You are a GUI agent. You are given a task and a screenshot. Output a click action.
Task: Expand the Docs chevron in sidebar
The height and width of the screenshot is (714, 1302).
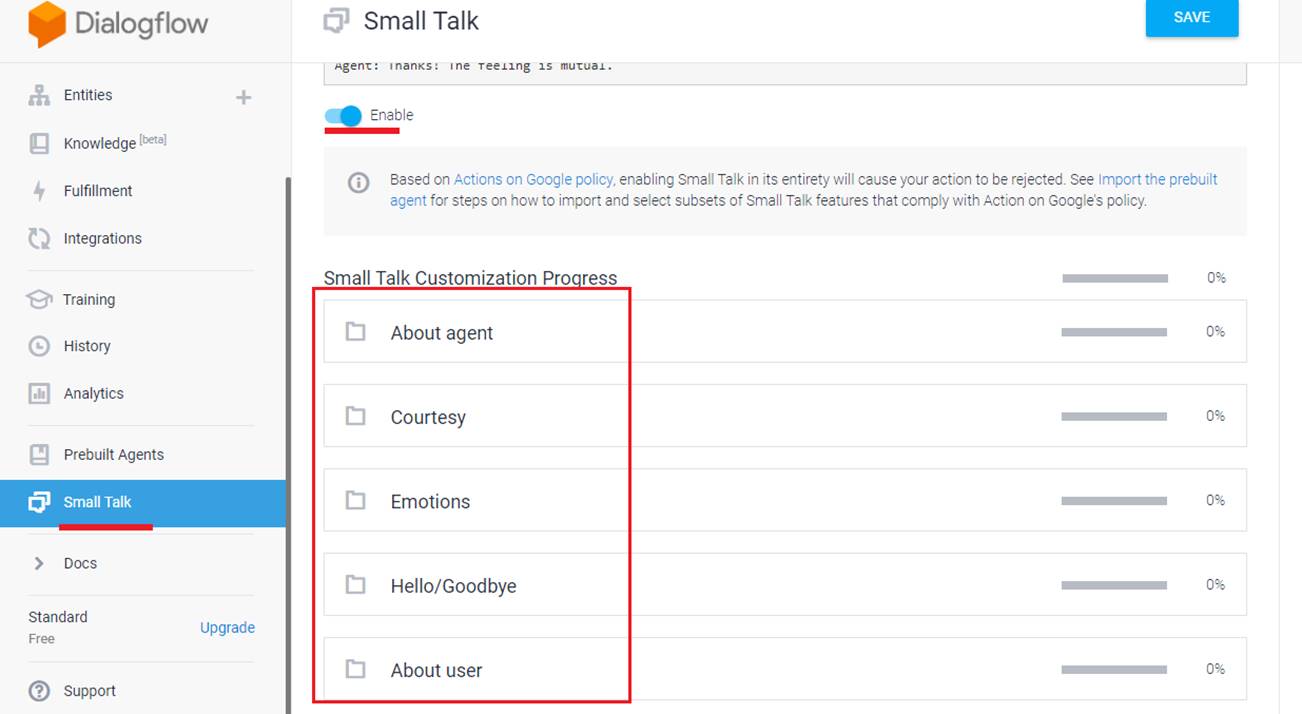pyautogui.click(x=39, y=563)
